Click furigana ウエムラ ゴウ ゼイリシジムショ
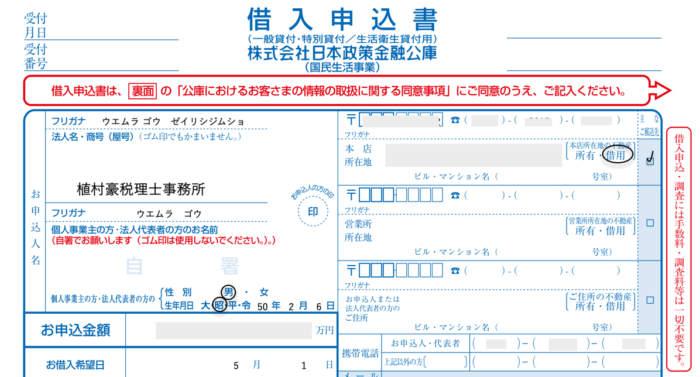 point(173,121)
